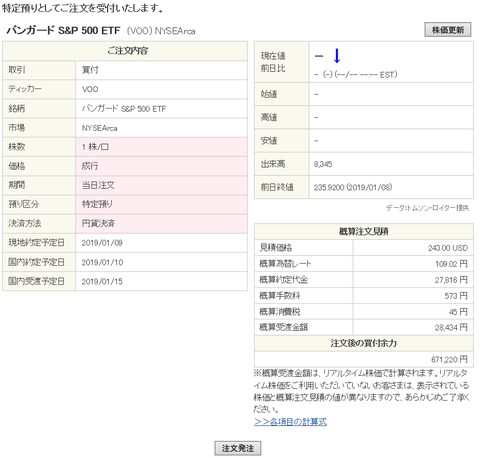Click the 27,816 円 amount
The width and height of the screenshot is (480, 458).
451,280
